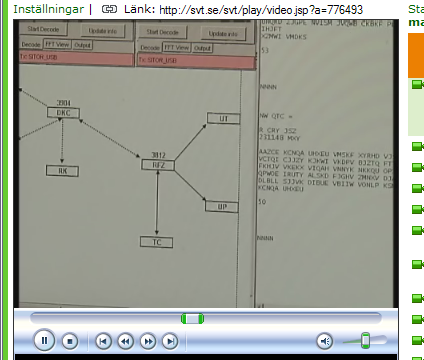
Task: Stop the video with the square button
Action: click(x=70, y=341)
